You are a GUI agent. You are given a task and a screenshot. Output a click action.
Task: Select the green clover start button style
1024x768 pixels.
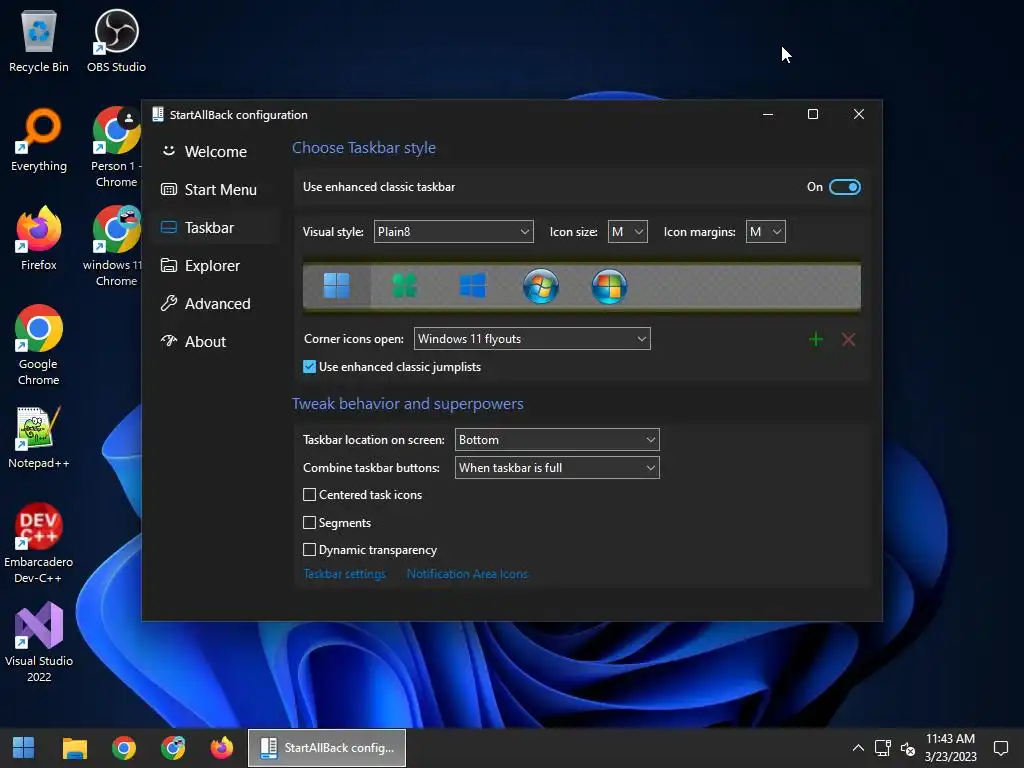click(404, 285)
